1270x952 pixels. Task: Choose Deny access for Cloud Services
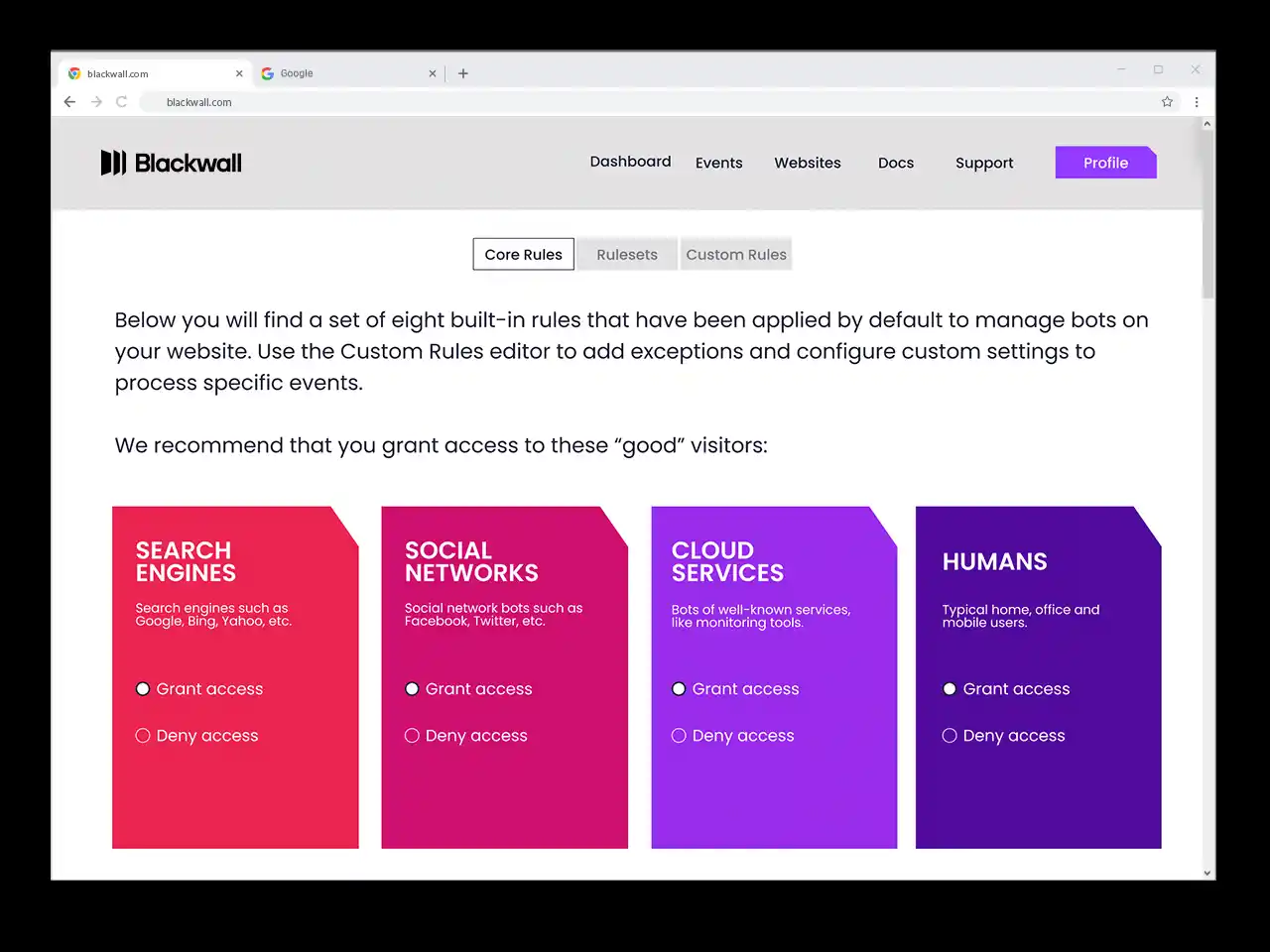click(x=679, y=736)
